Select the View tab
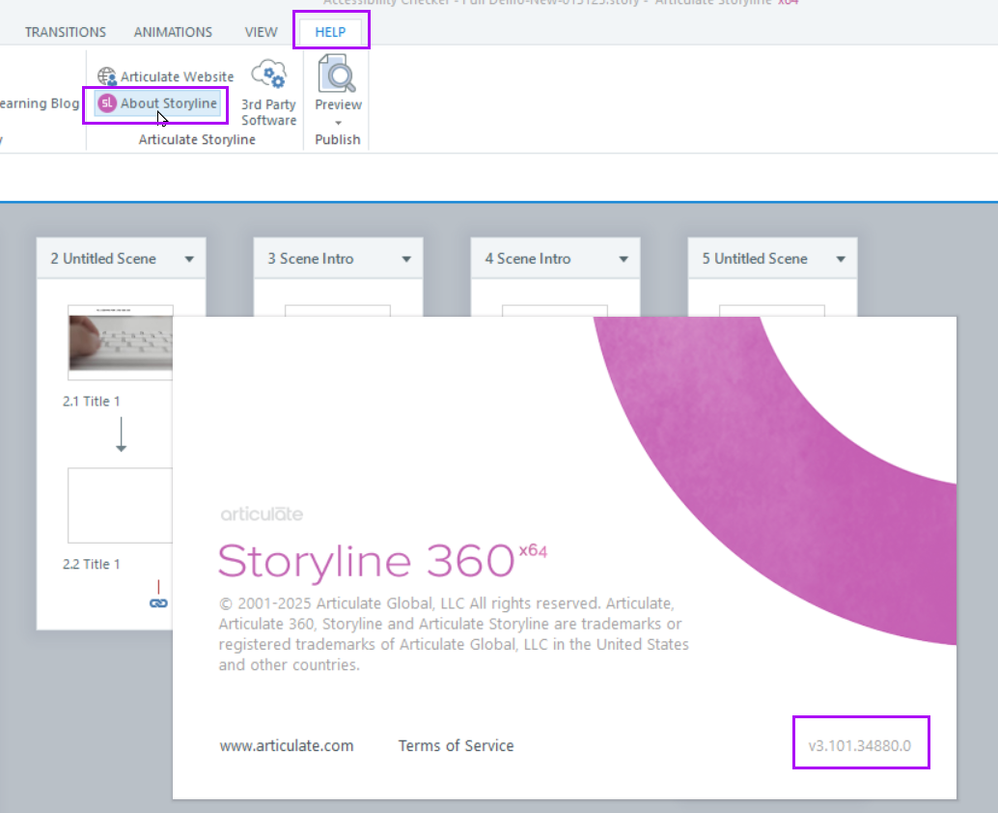Viewport: 998px width, 813px height. [261, 32]
